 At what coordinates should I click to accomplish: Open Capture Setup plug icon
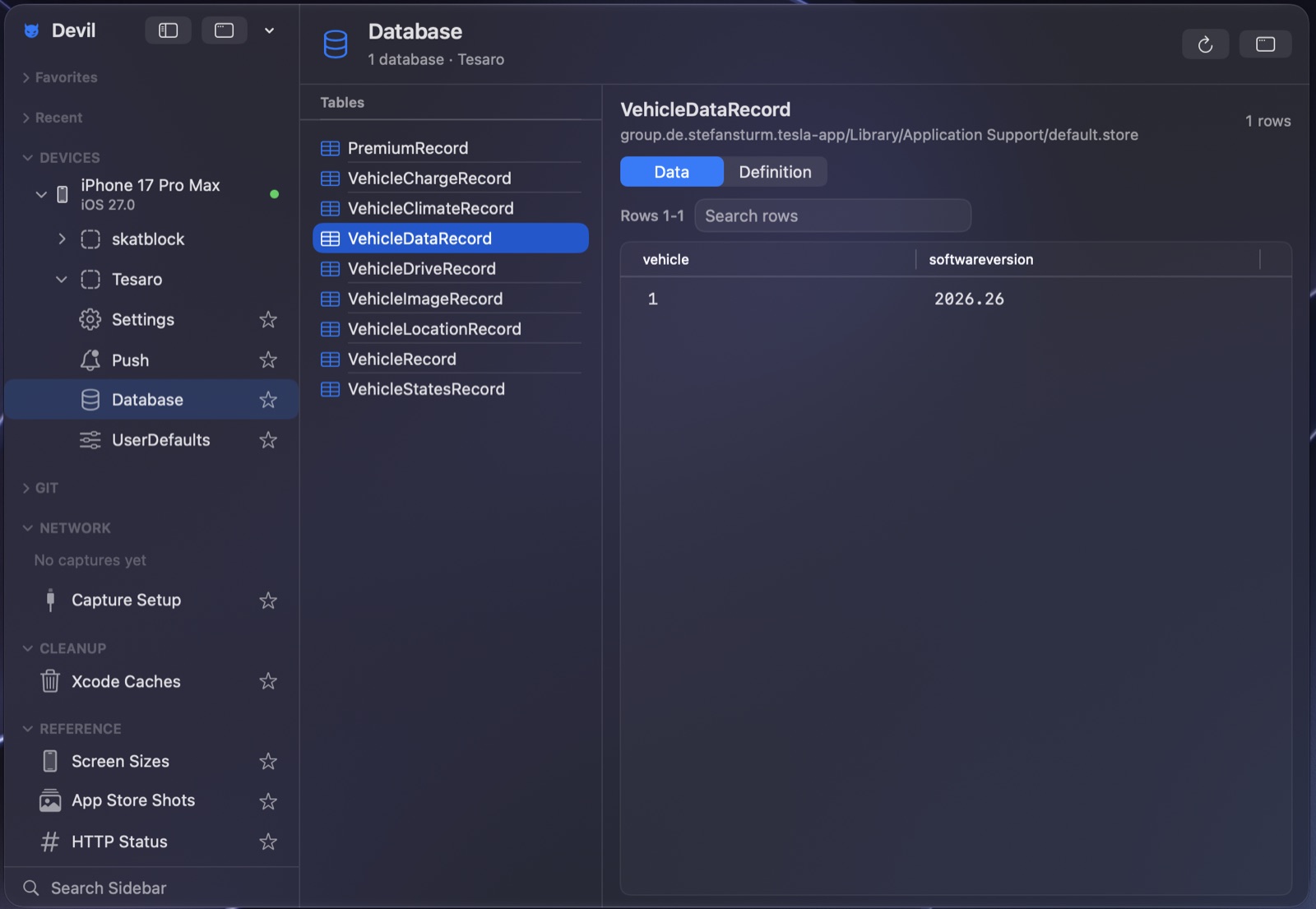50,601
